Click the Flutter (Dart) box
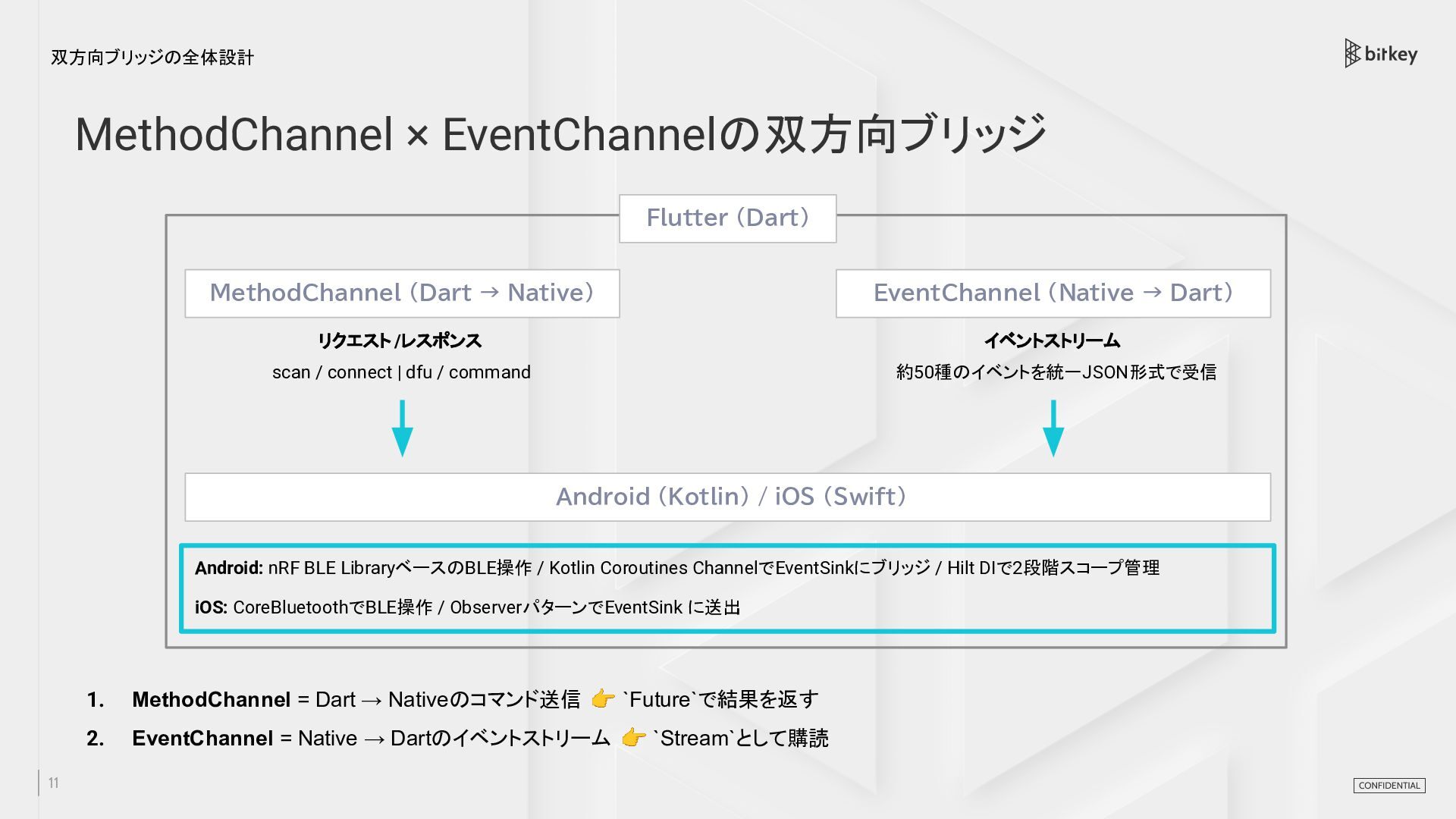Viewport: 1456px width, 819px height. pos(728,218)
